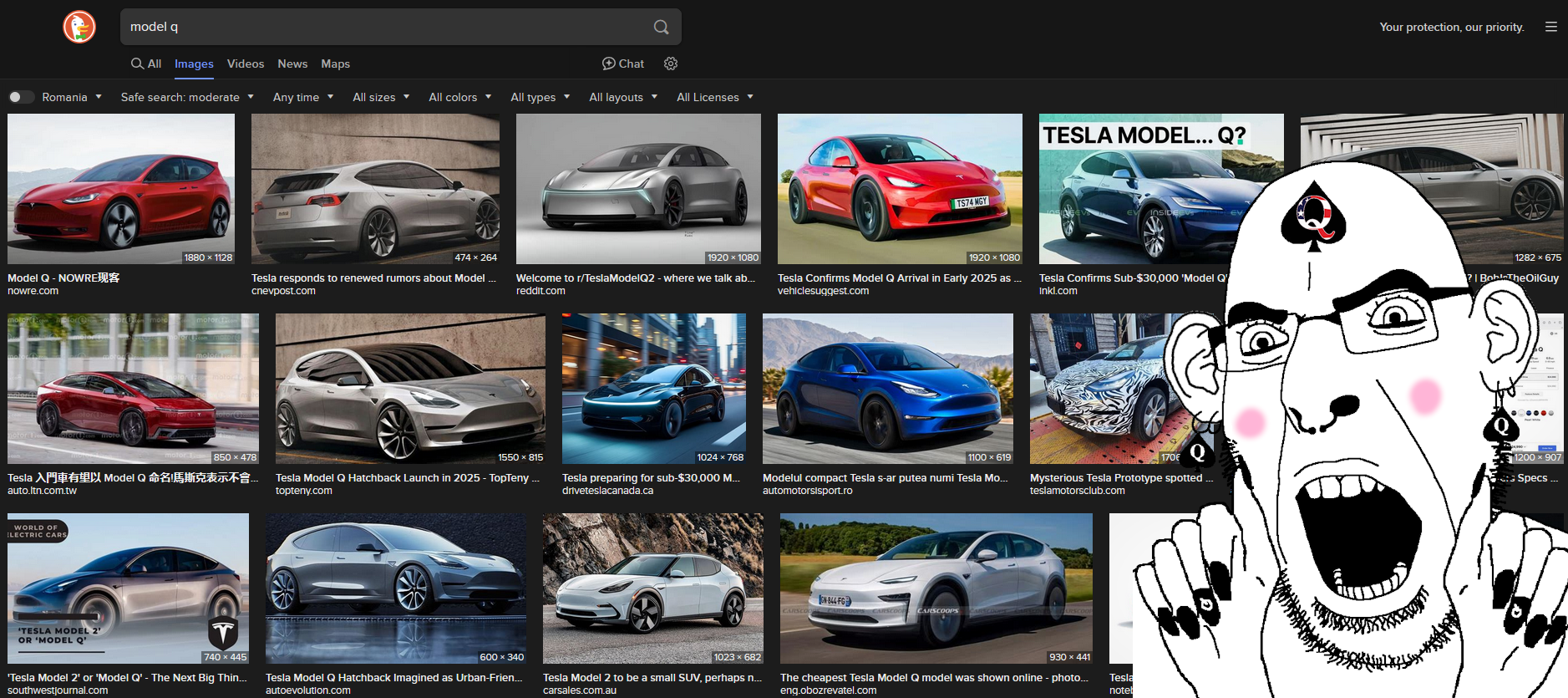
Task: Open cnevpost.com silver hatchback thumbnail
Action: click(375, 189)
